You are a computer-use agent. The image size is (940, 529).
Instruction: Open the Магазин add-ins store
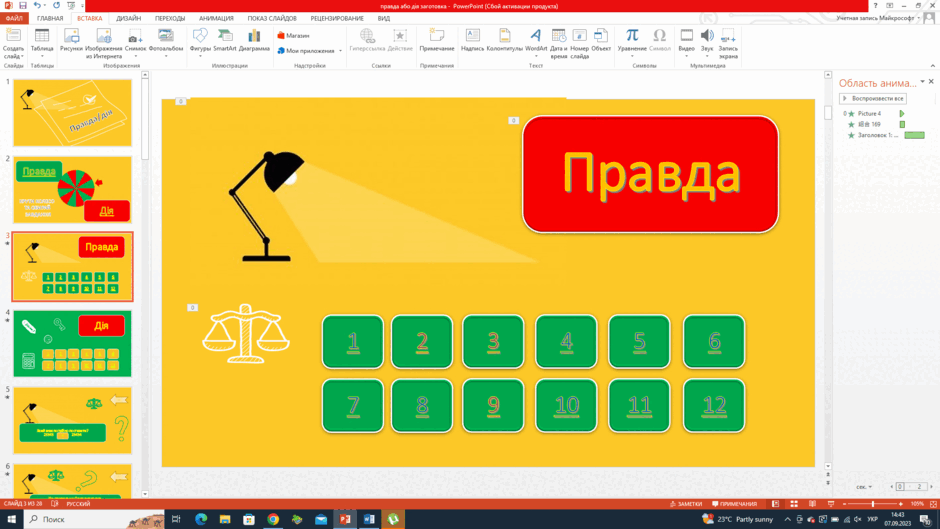pos(294,35)
